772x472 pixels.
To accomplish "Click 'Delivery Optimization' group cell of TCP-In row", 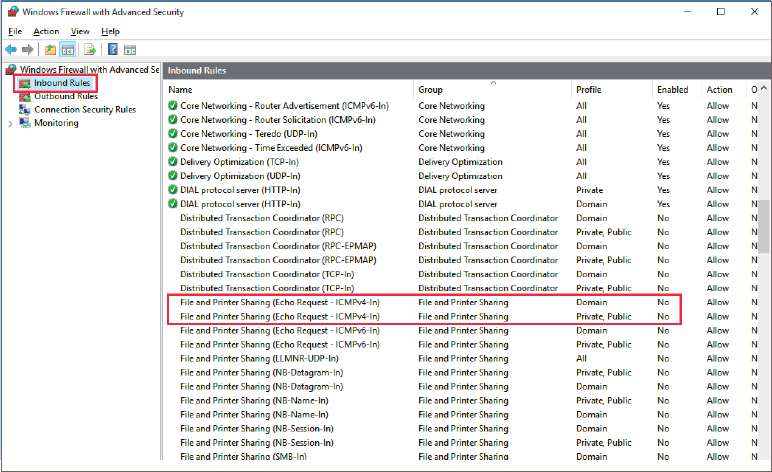I will click(460, 162).
